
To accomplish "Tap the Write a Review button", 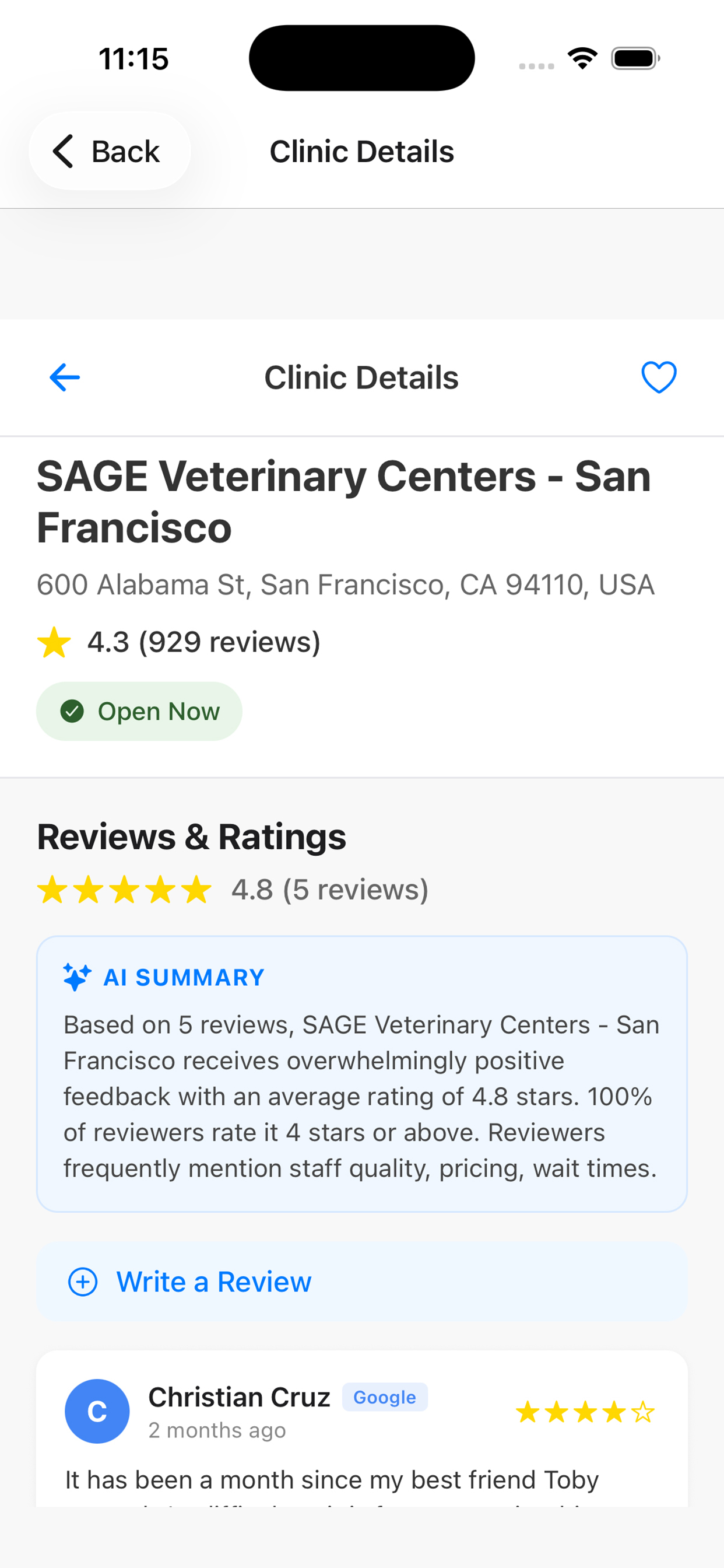I will [361, 1282].
